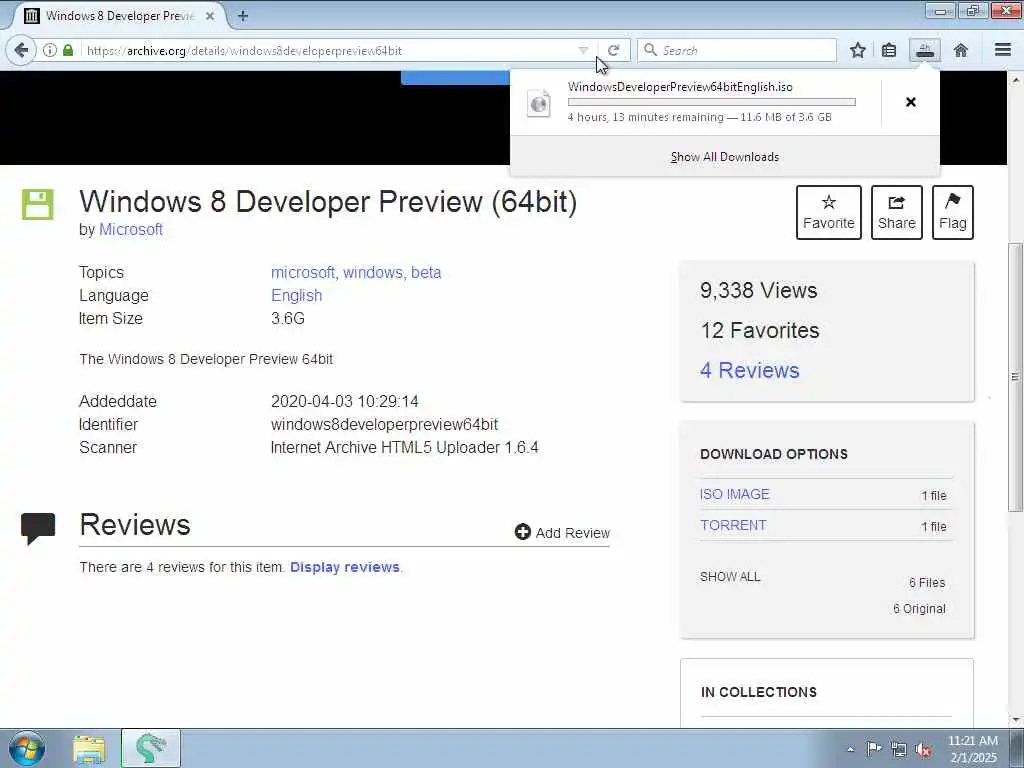1024x768 pixels.
Task: Click the green floppy disk software icon
Action: (38, 204)
